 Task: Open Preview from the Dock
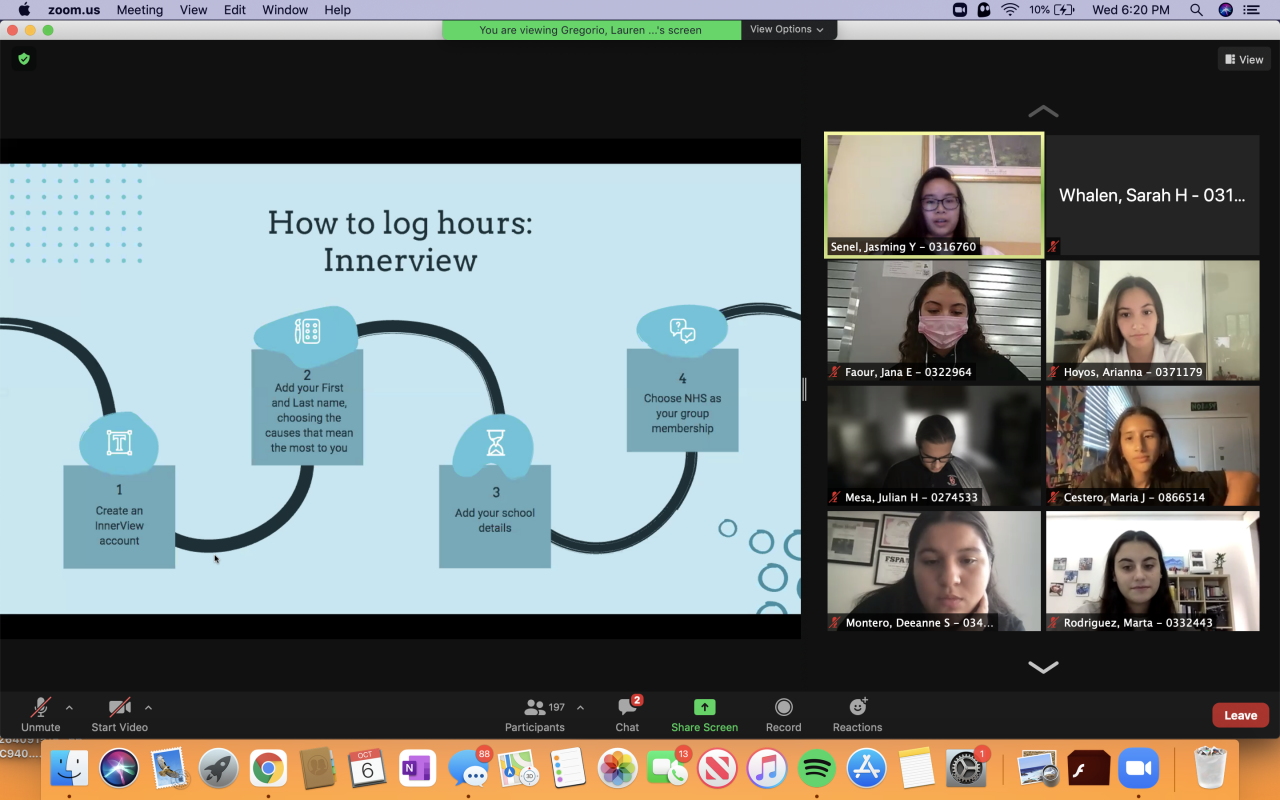1038,768
